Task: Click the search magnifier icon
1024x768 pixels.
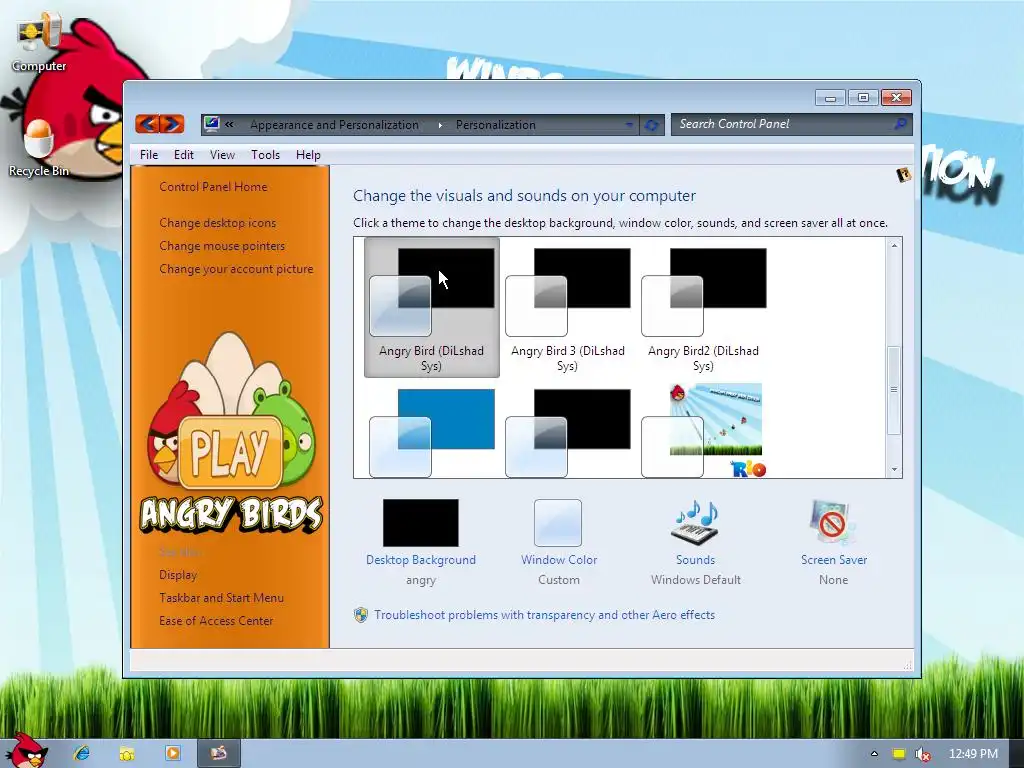Action: pos(900,123)
